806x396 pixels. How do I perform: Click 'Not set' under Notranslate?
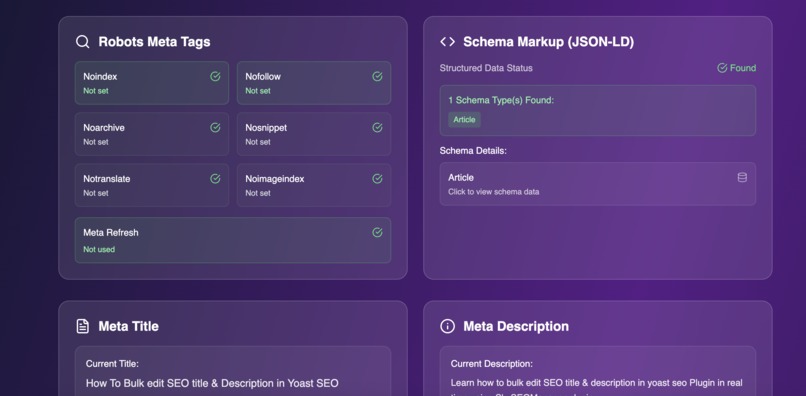coord(96,193)
